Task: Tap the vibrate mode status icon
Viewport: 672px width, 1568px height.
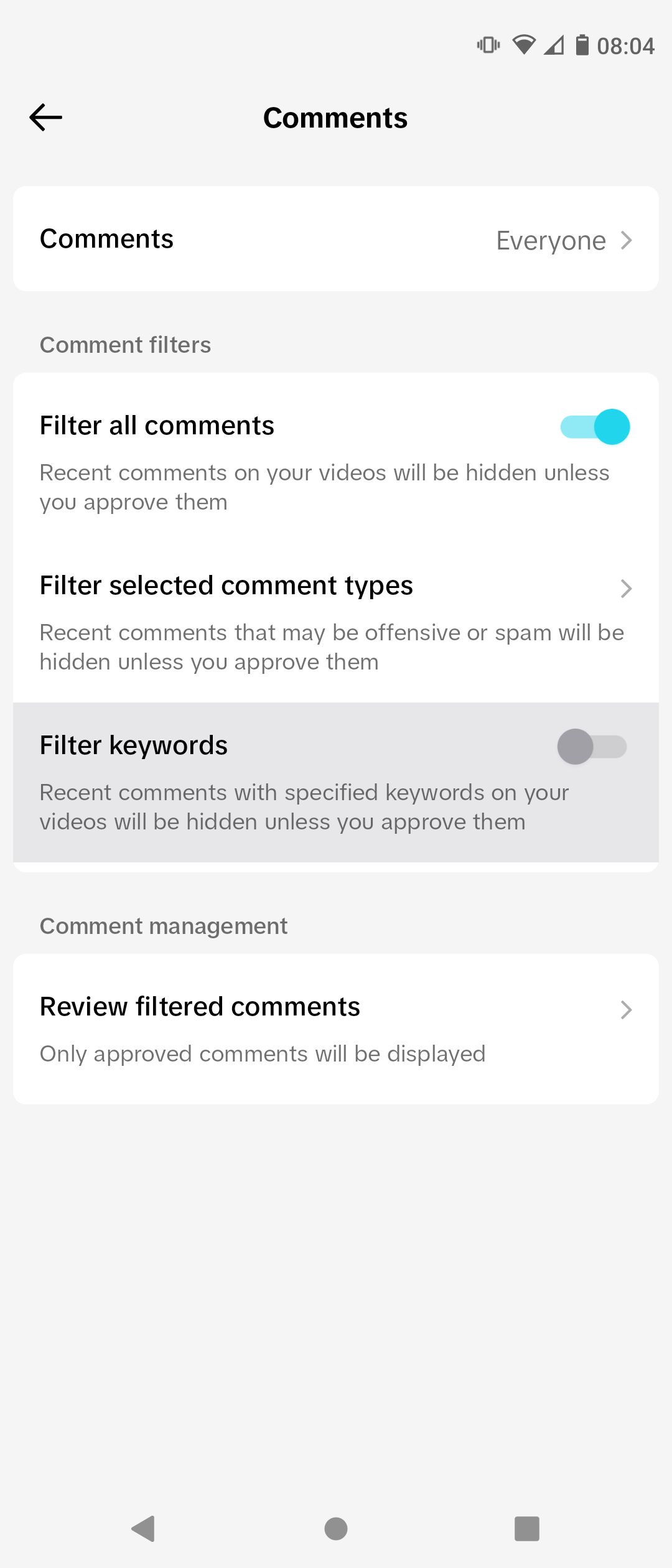Action: pos(488,44)
